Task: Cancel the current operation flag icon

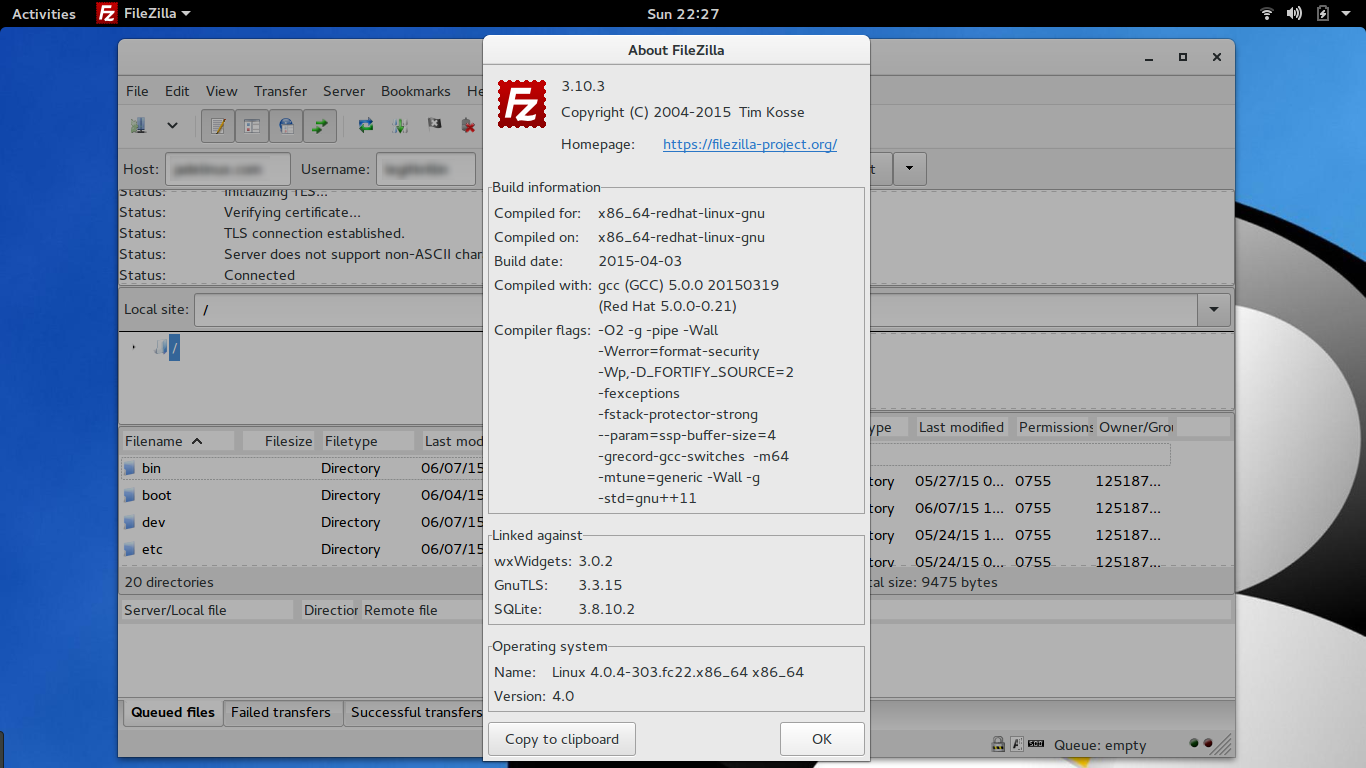Action: coord(434,126)
